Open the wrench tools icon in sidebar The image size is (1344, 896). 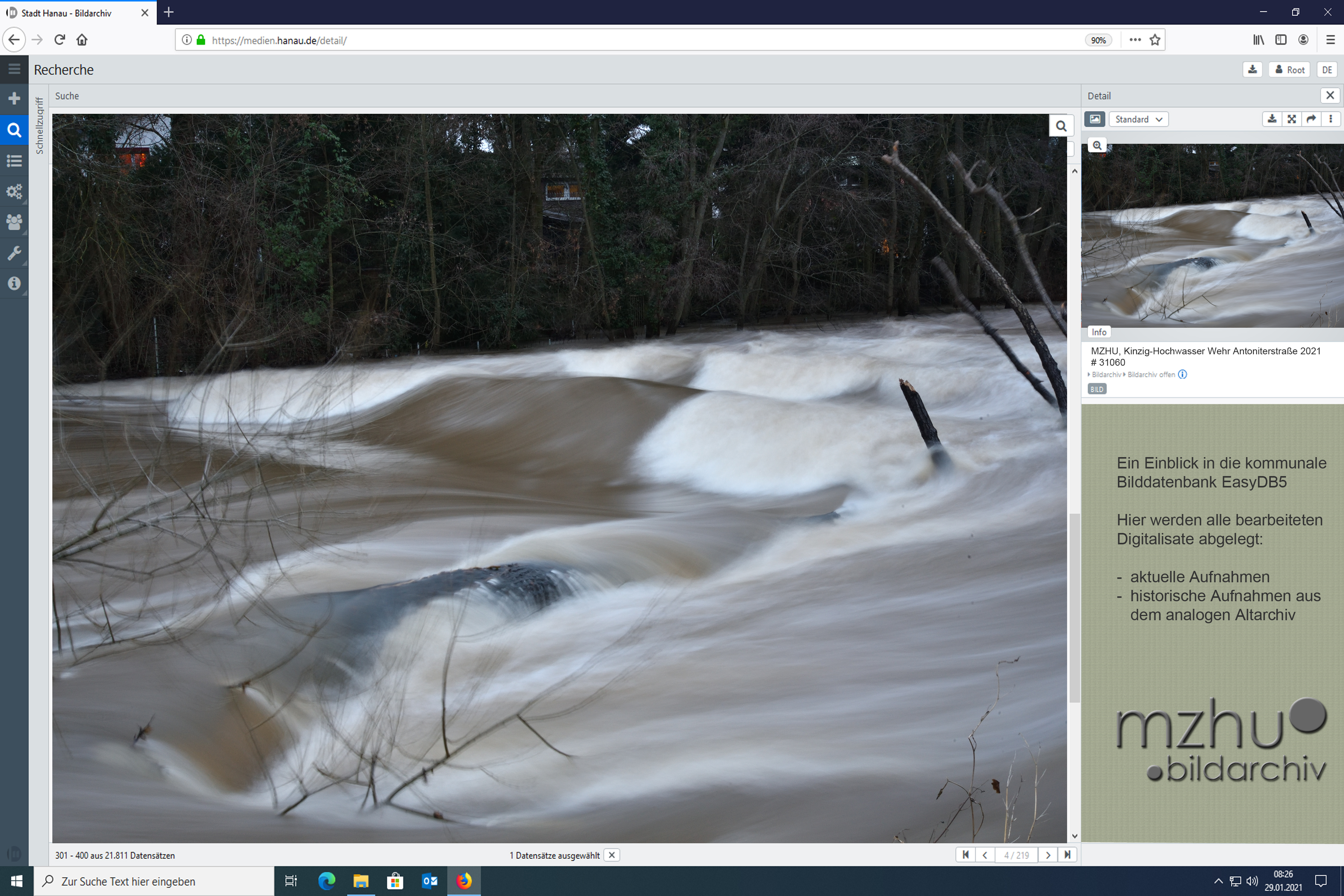(x=14, y=253)
